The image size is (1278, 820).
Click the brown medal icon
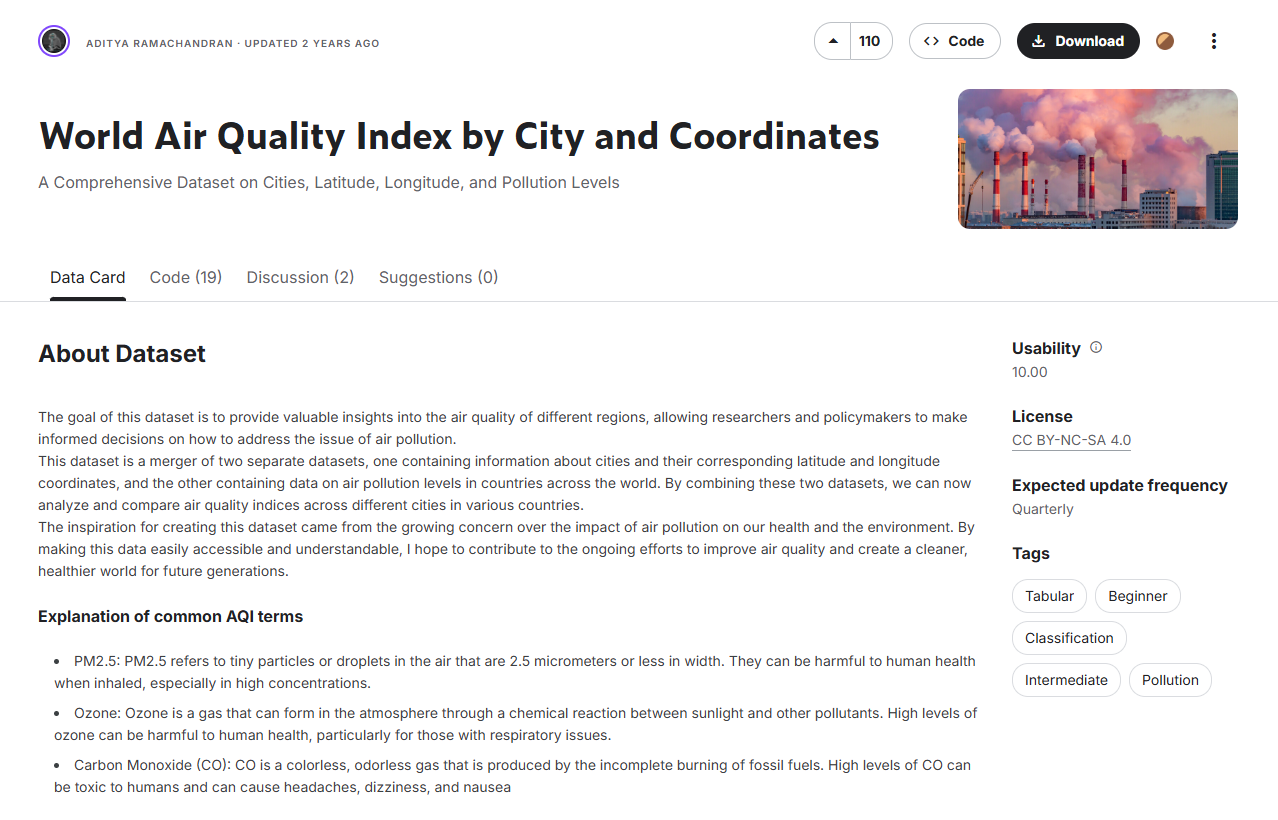pos(1165,41)
